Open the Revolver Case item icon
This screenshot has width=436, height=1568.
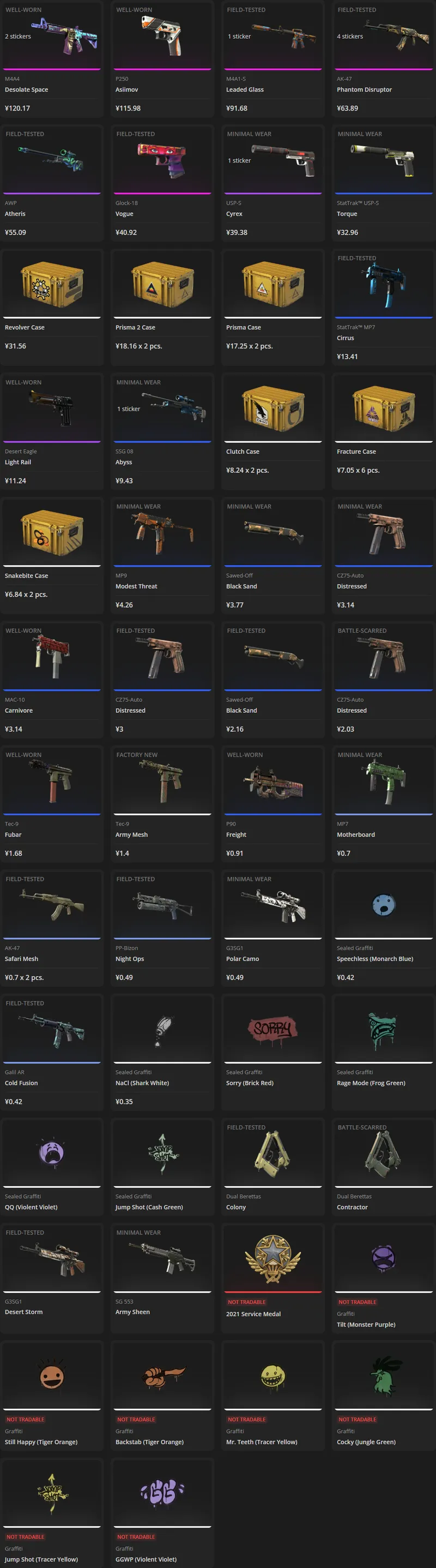(52, 284)
